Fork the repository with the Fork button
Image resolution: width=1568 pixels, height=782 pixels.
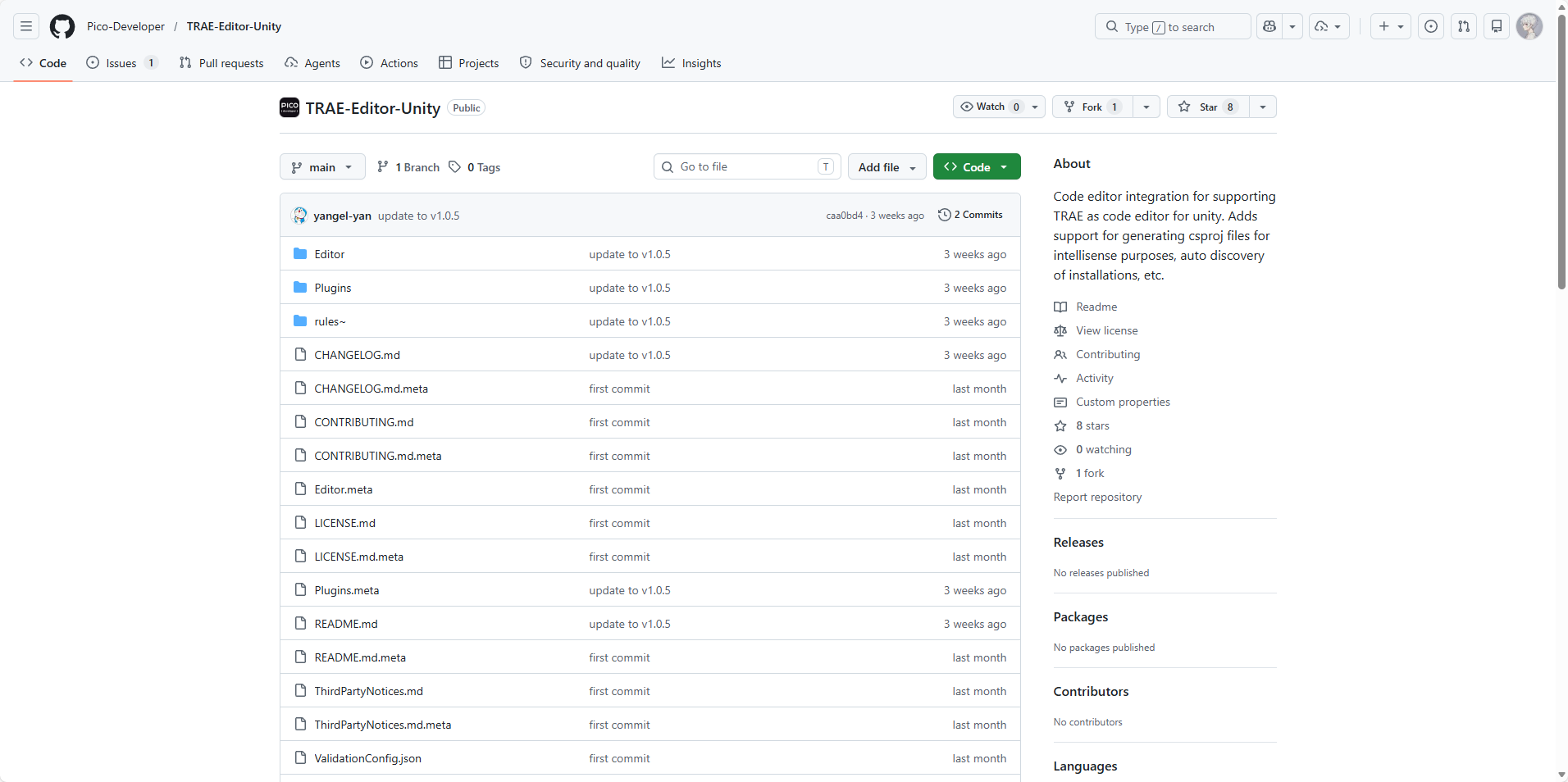pyautogui.click(x=1092, y=107)
